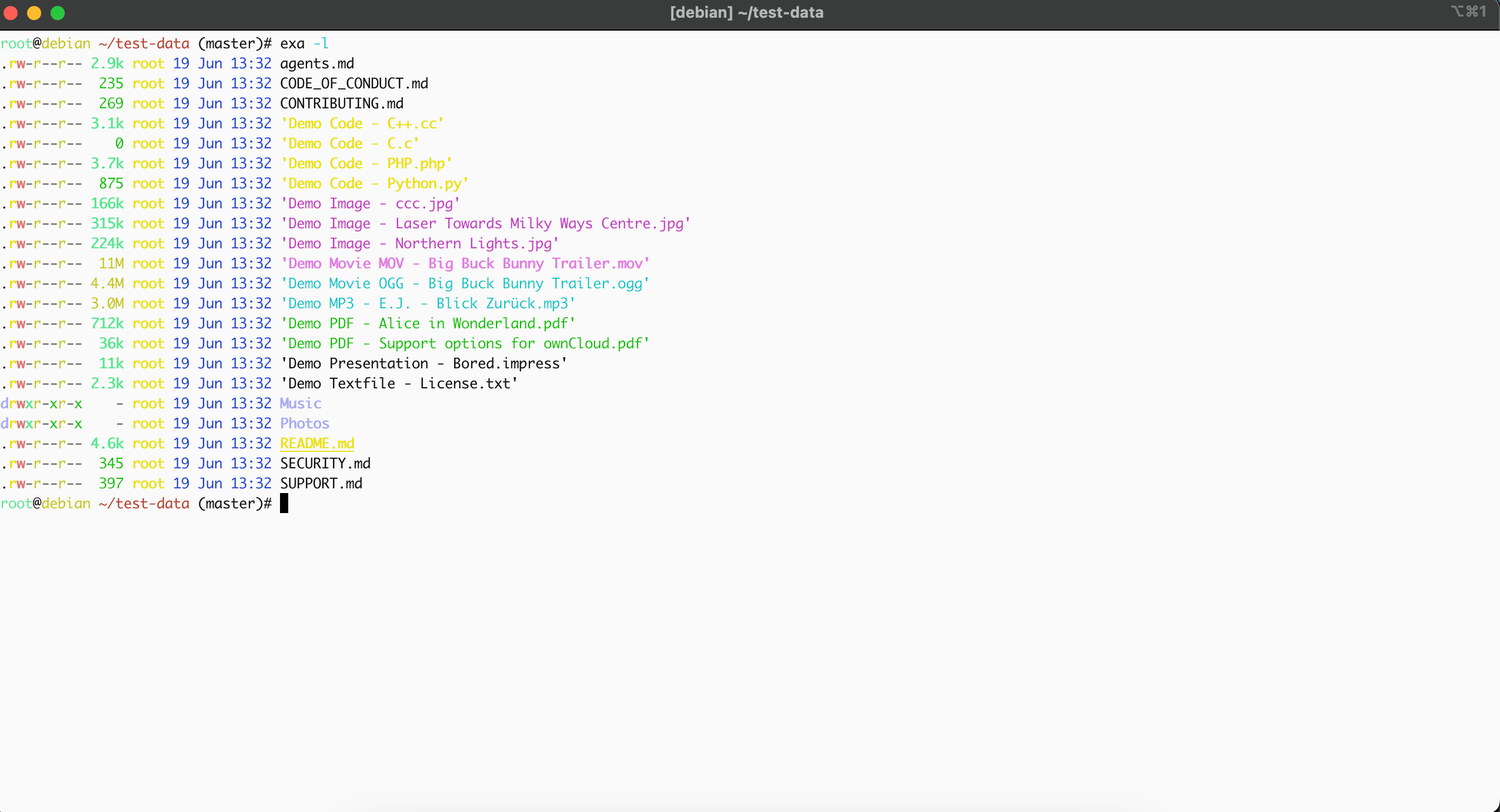Viewport: 1500px width, 812px height.
Task: Click the 166k size value
Action: tap(107, 203)
